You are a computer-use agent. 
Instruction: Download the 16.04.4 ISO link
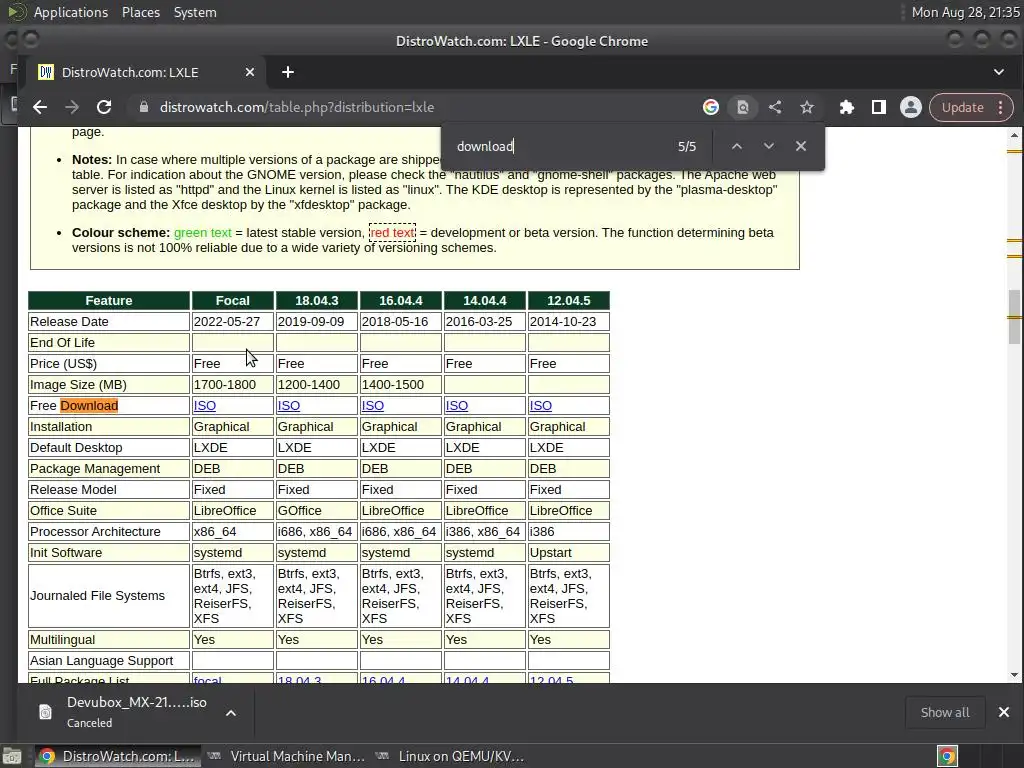pyautogui.click(x=373, y=406)
